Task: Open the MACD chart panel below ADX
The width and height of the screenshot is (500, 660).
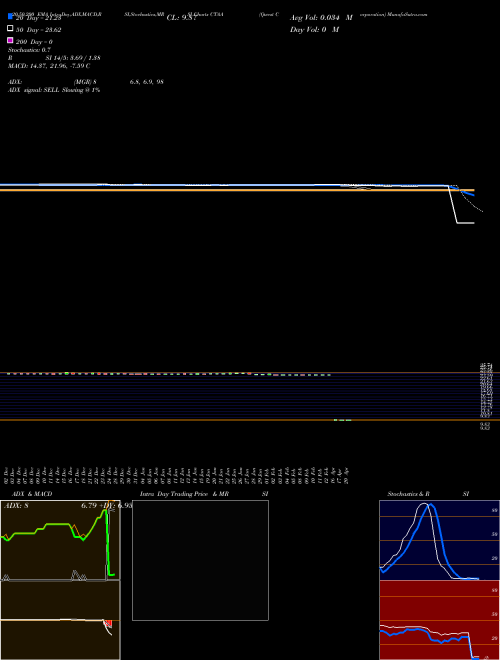Action: (x=60, y=620)
